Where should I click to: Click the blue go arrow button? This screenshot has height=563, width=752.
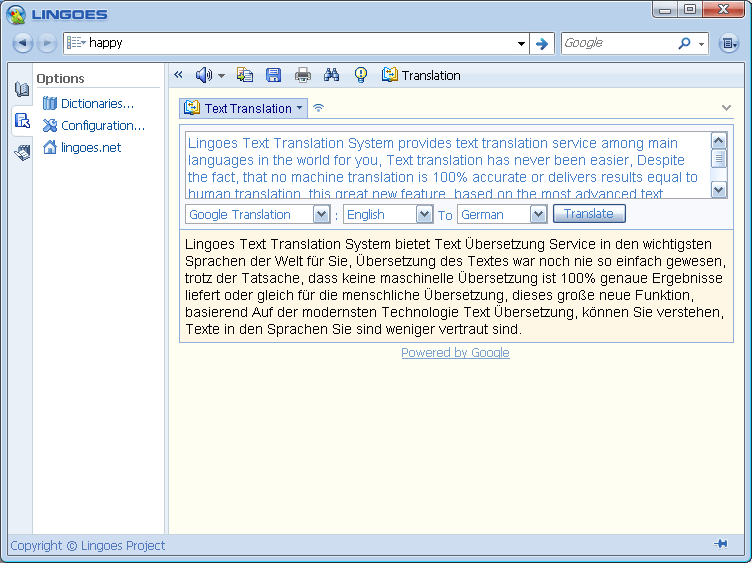(542, 43)
